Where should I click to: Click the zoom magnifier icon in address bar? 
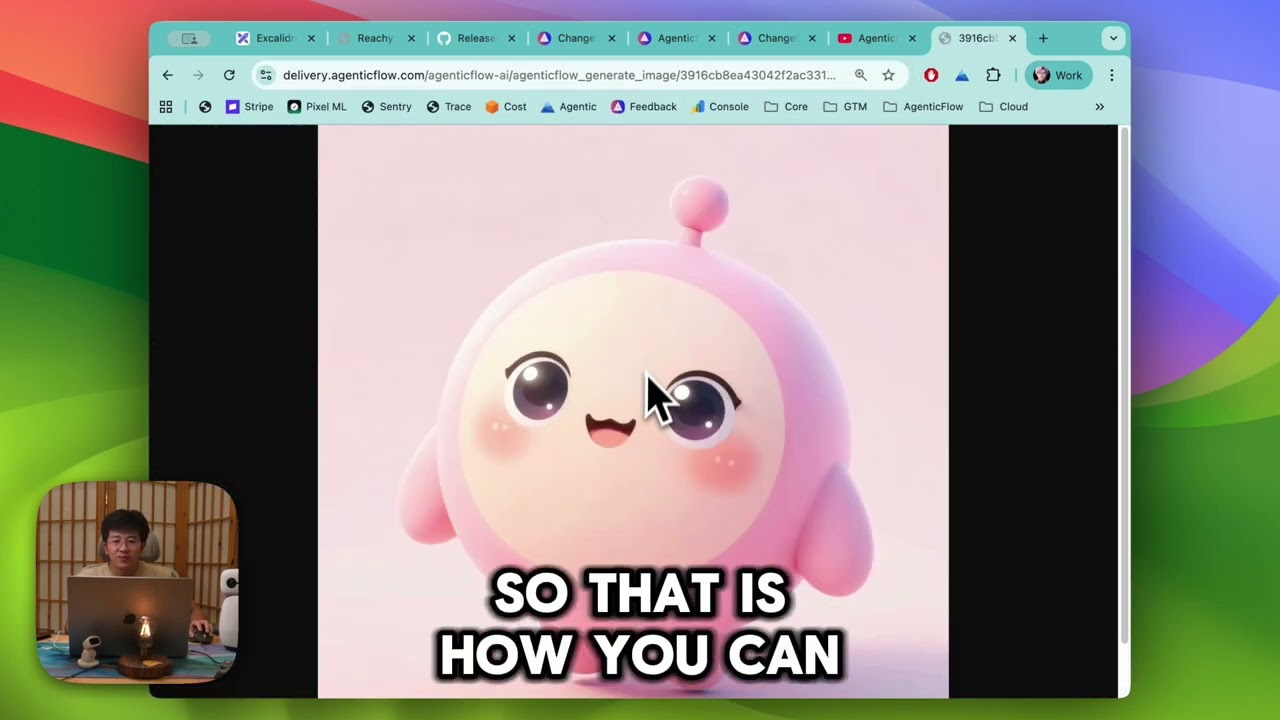[x=860, y=75]
